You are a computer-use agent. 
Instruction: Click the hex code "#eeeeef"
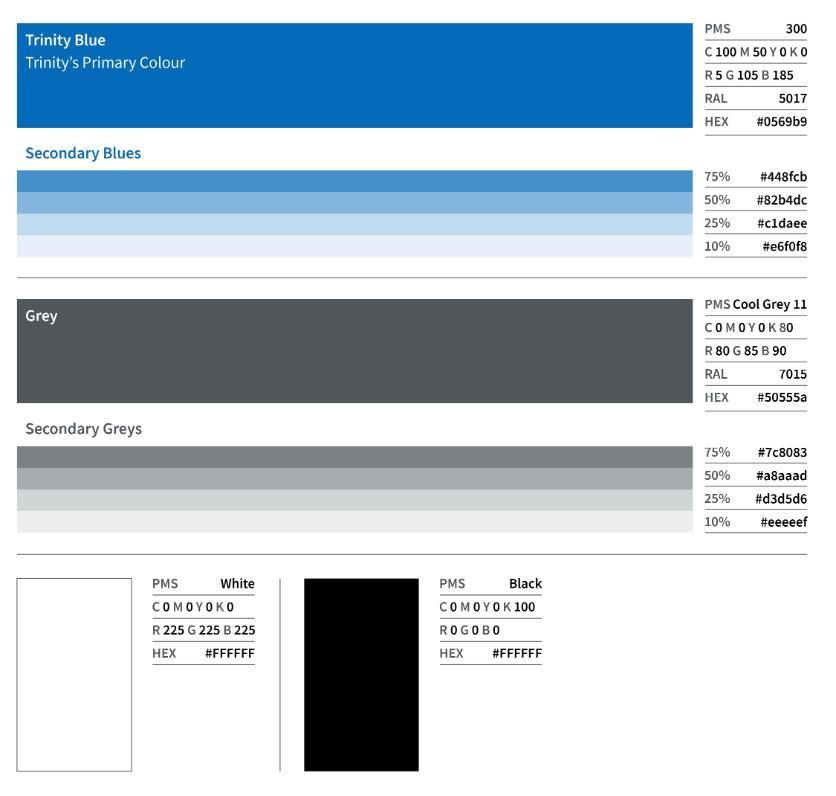click(784, 522)
